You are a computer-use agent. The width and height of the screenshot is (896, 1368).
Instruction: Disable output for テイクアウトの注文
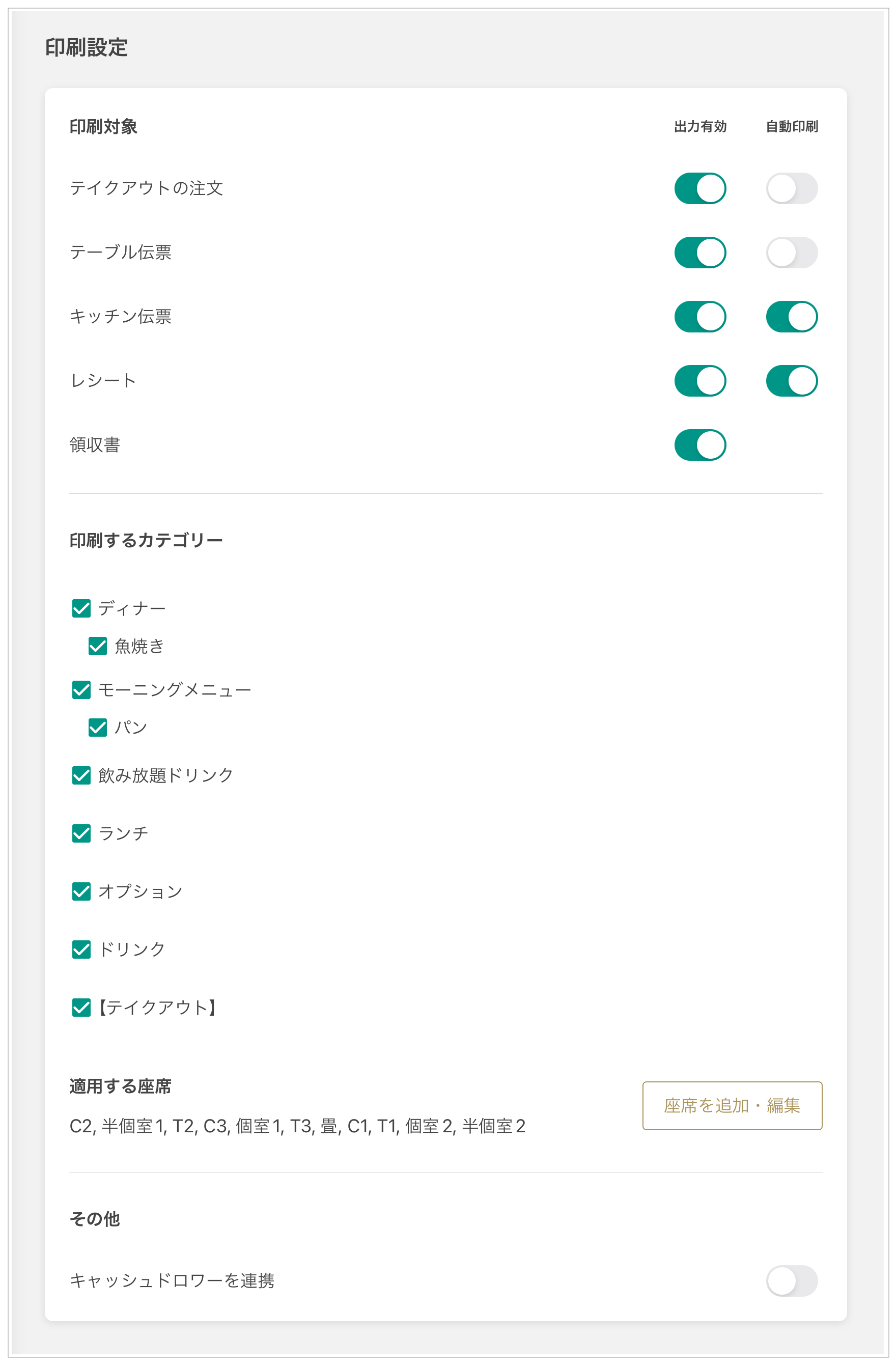point(699,188)
